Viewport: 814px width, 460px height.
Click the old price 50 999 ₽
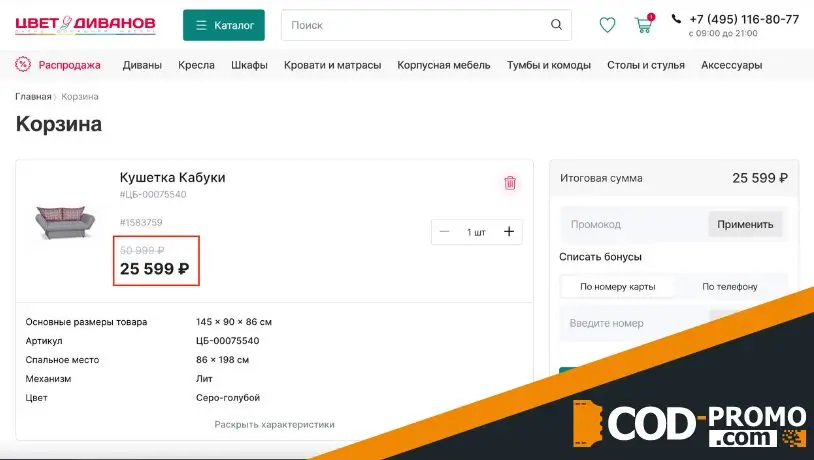point(142,250)
